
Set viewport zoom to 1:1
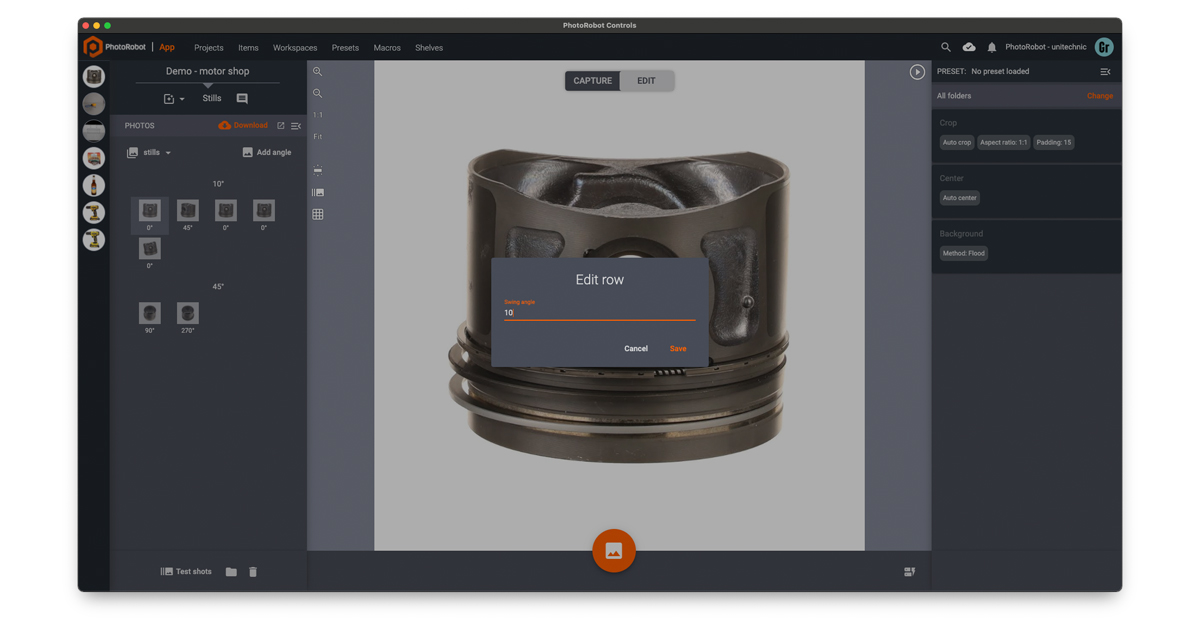pyautogui.click(x=318, y=114)
